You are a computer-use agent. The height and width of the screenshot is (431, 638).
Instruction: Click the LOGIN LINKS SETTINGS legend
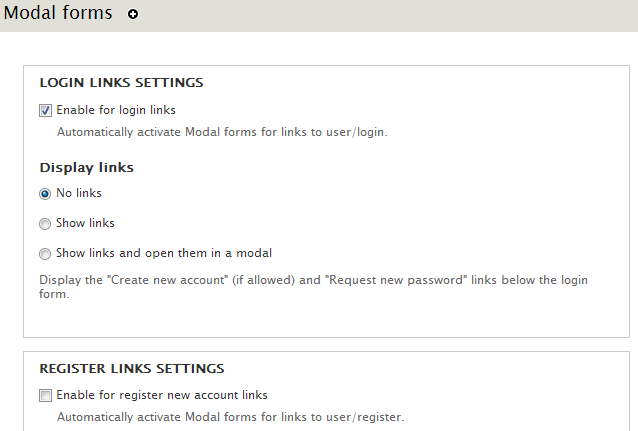[121, 82]
